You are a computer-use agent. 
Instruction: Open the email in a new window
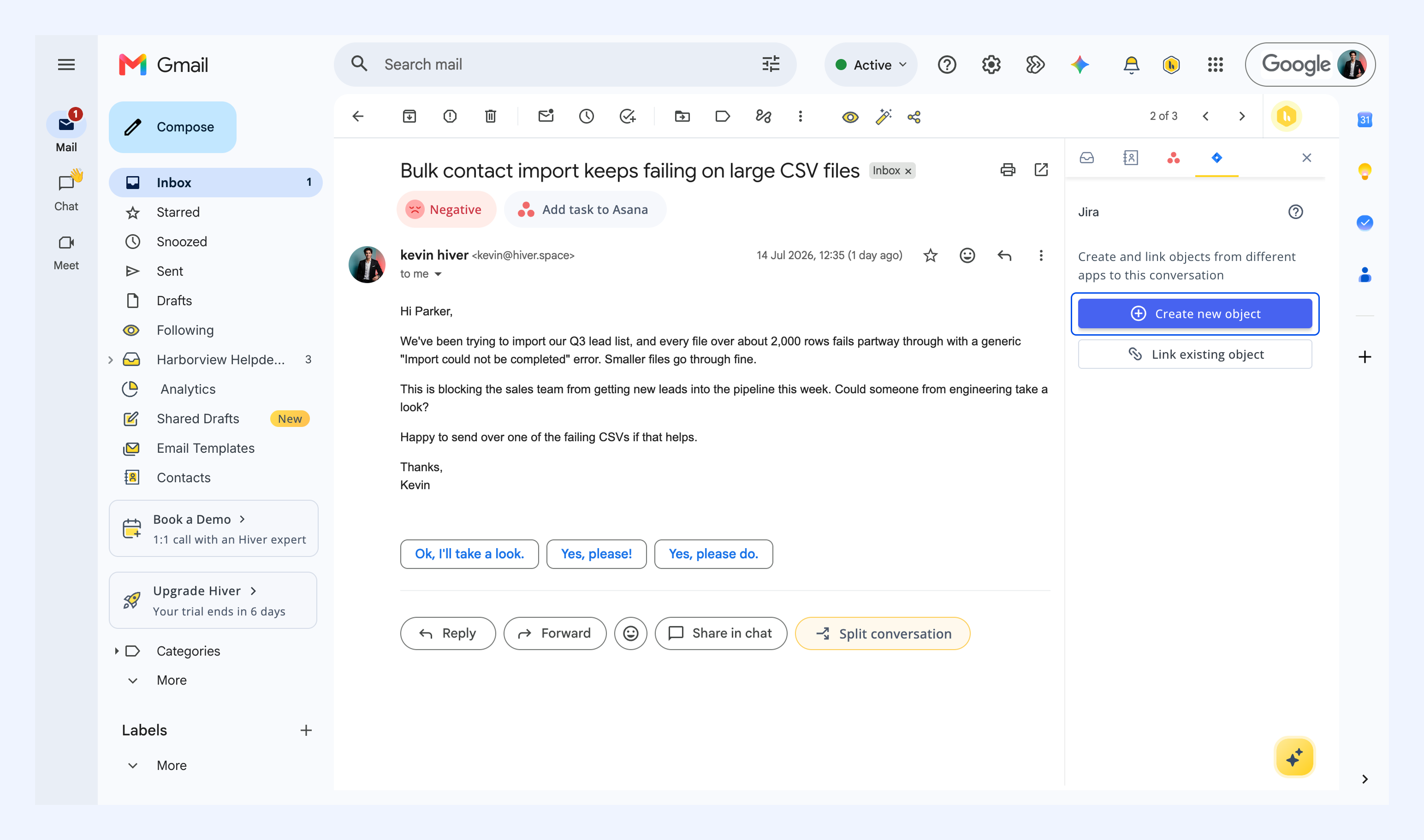(1041, 170)
